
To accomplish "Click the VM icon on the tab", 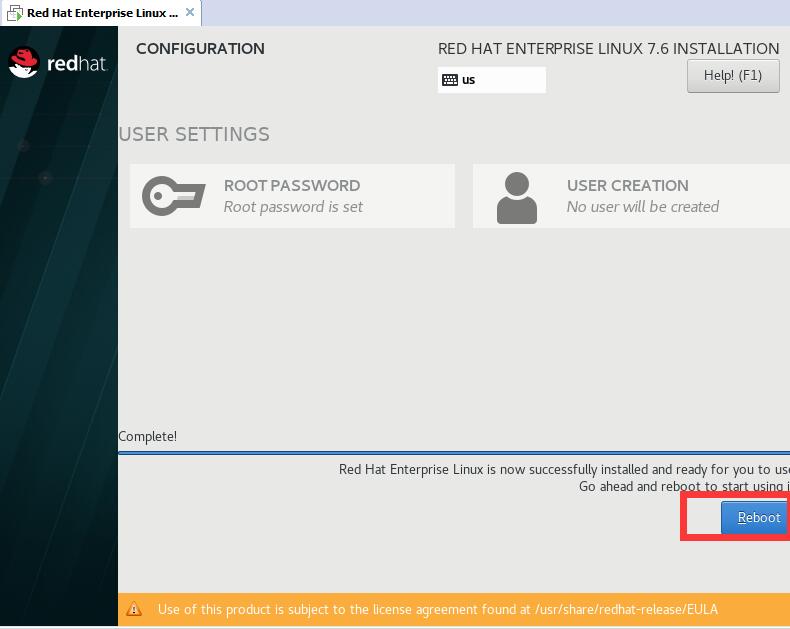I will 15,13.
